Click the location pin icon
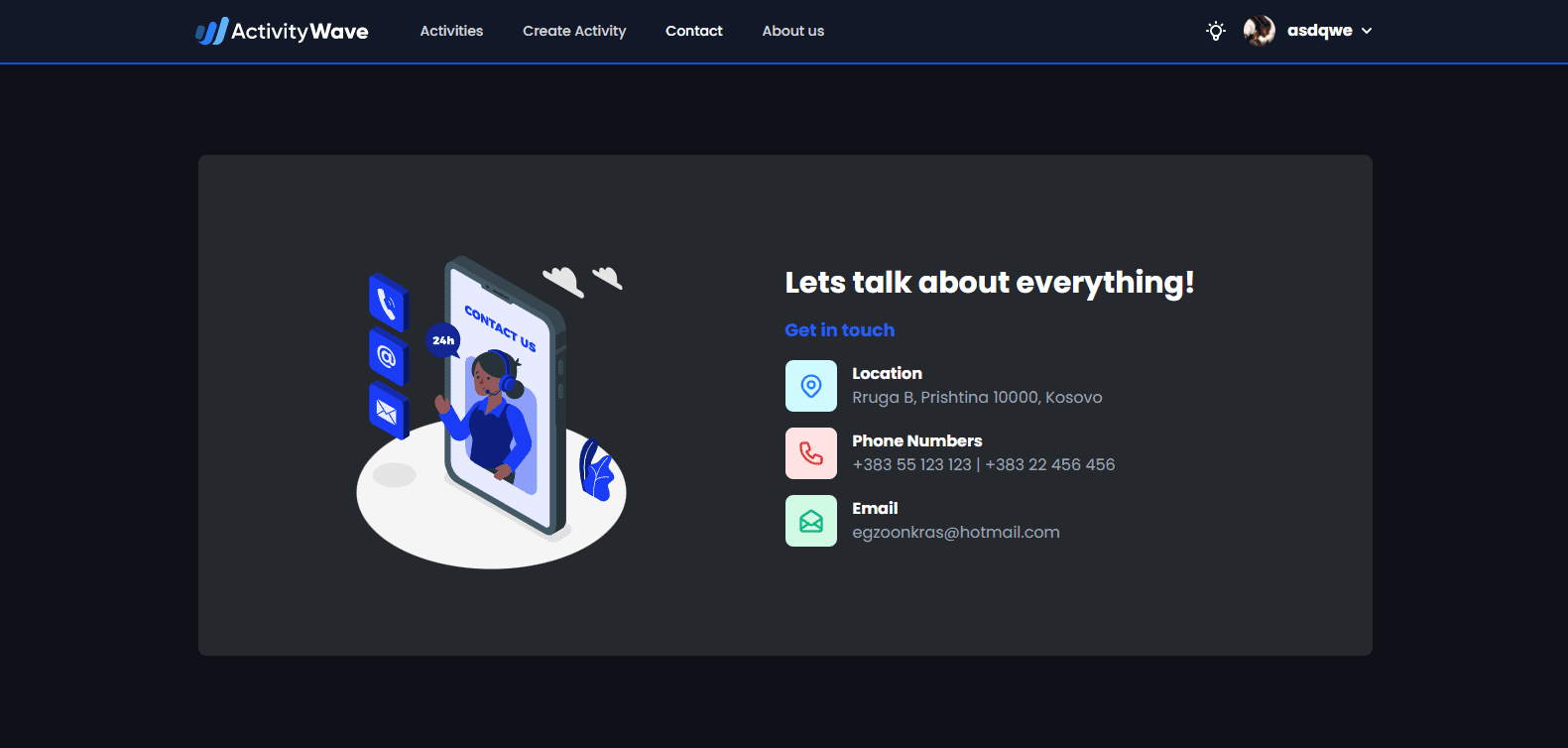The width and height of the screenshot is (1568, 748). pyautogui.click(x=811, y=386)
